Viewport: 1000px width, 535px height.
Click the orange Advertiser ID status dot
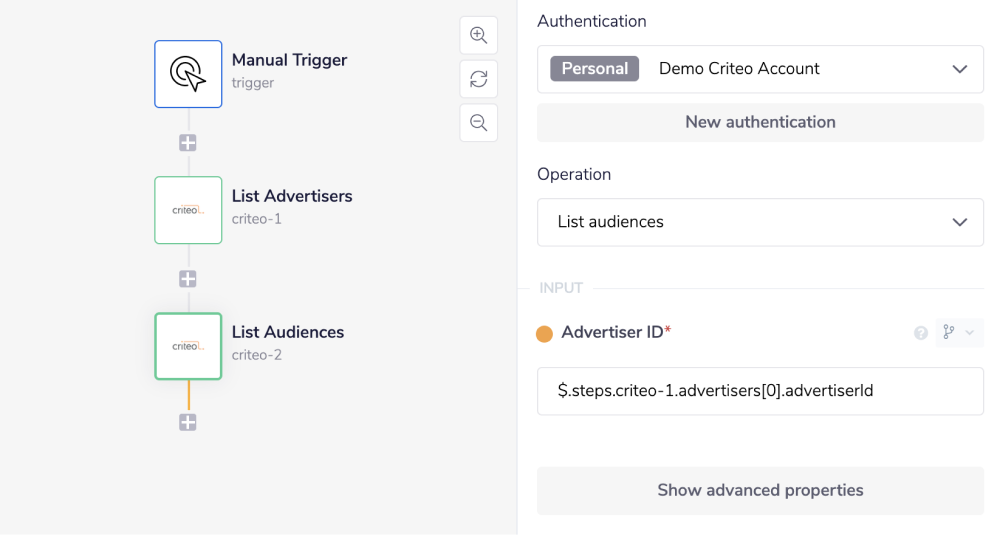click(545, 334)
